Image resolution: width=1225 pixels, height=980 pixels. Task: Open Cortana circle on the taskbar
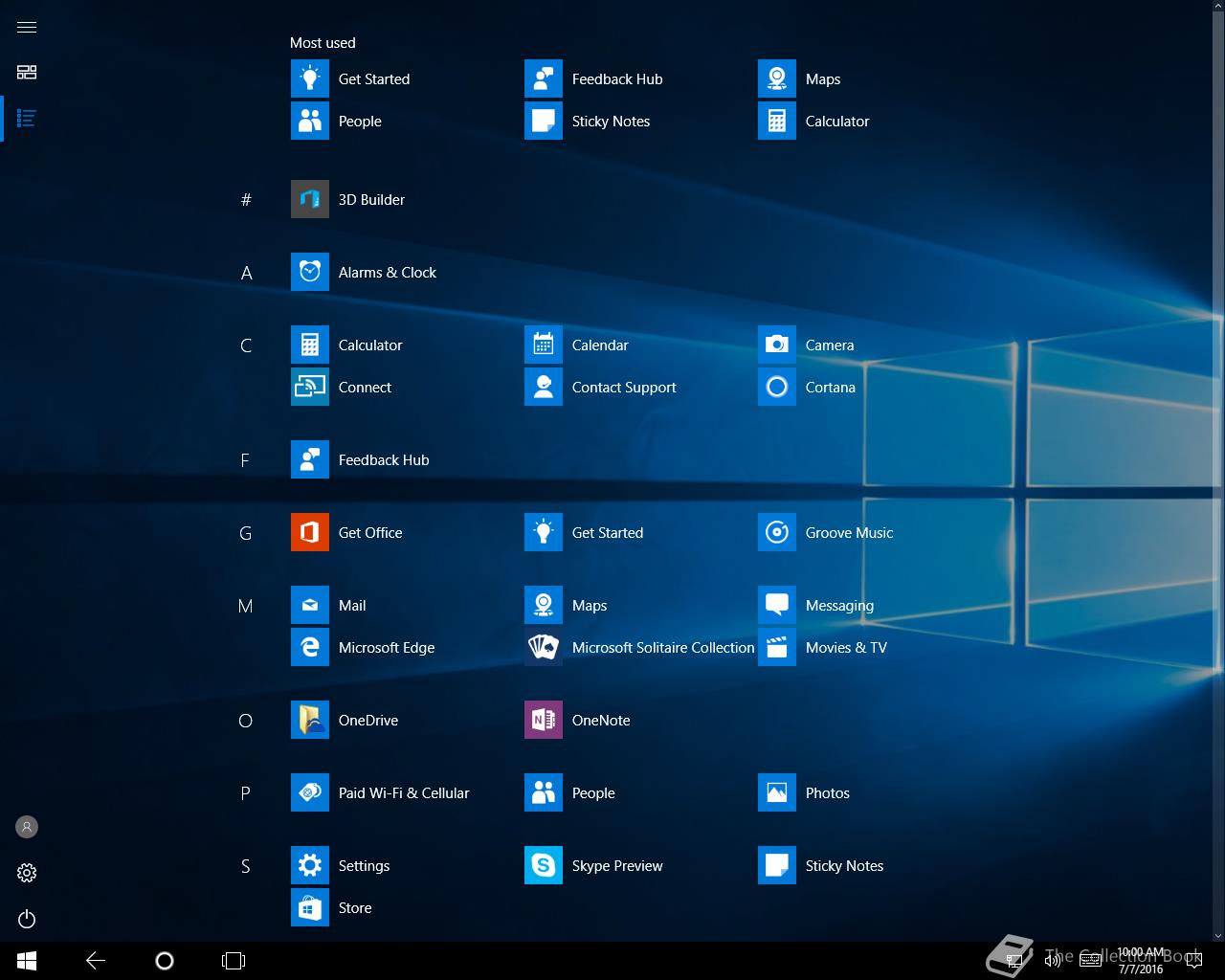tap(165, 961)
